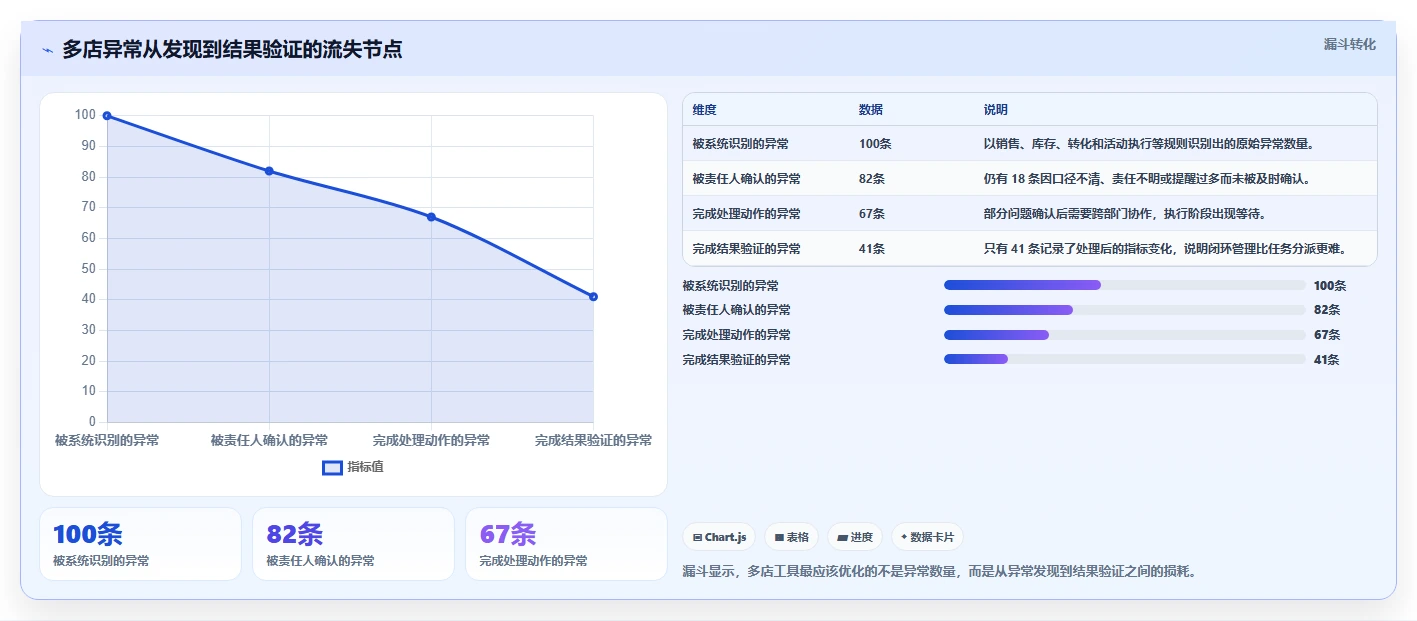Click the 41条 table data cell
Screen dimensions: 1417x621
(872, 249)
